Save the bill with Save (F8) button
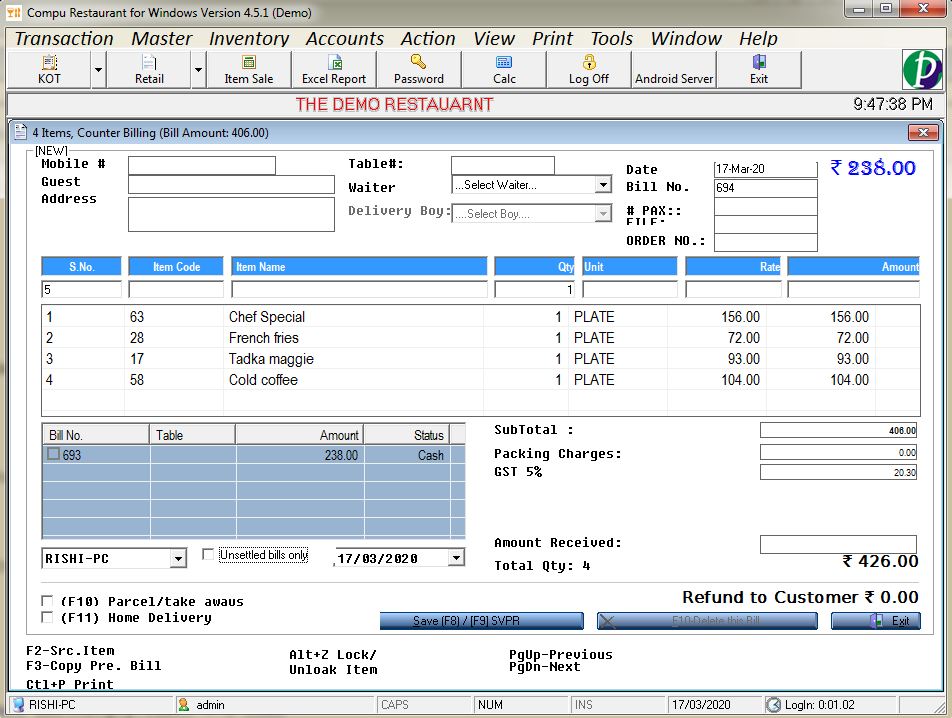 click(x=481, y=620)
